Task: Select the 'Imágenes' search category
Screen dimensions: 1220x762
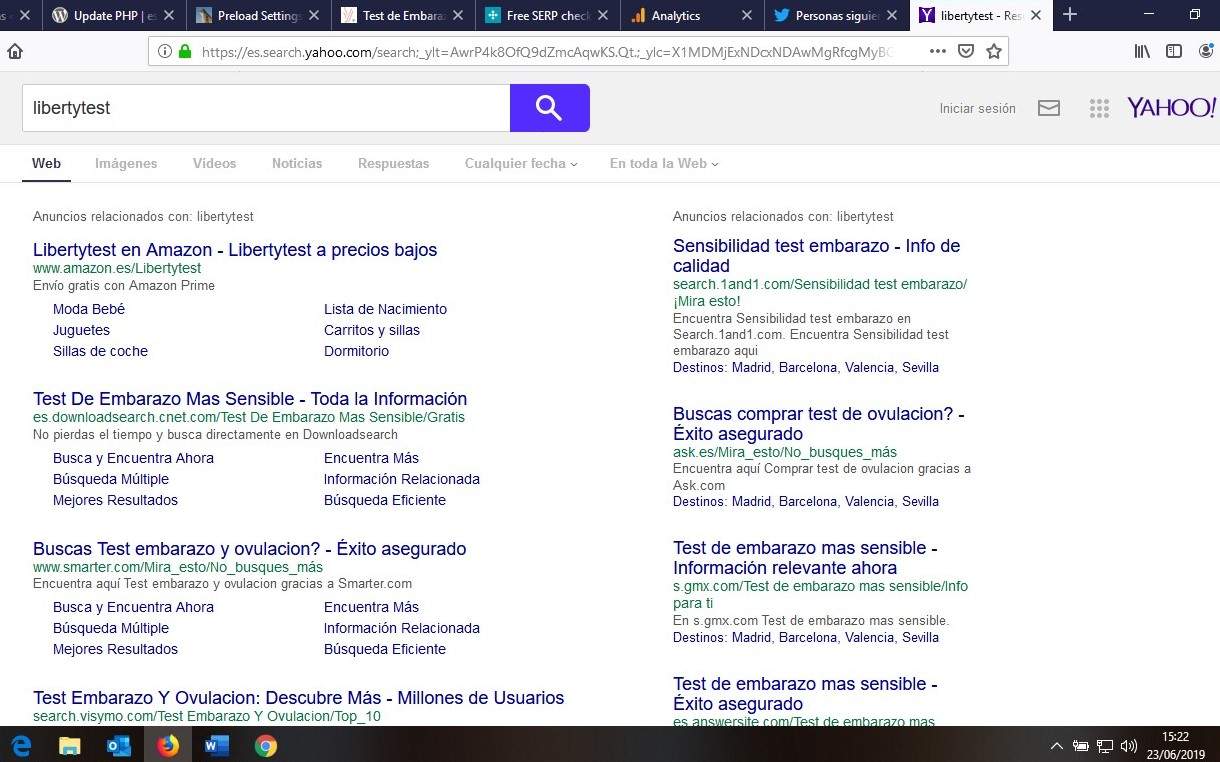Action: pos(126,163)
